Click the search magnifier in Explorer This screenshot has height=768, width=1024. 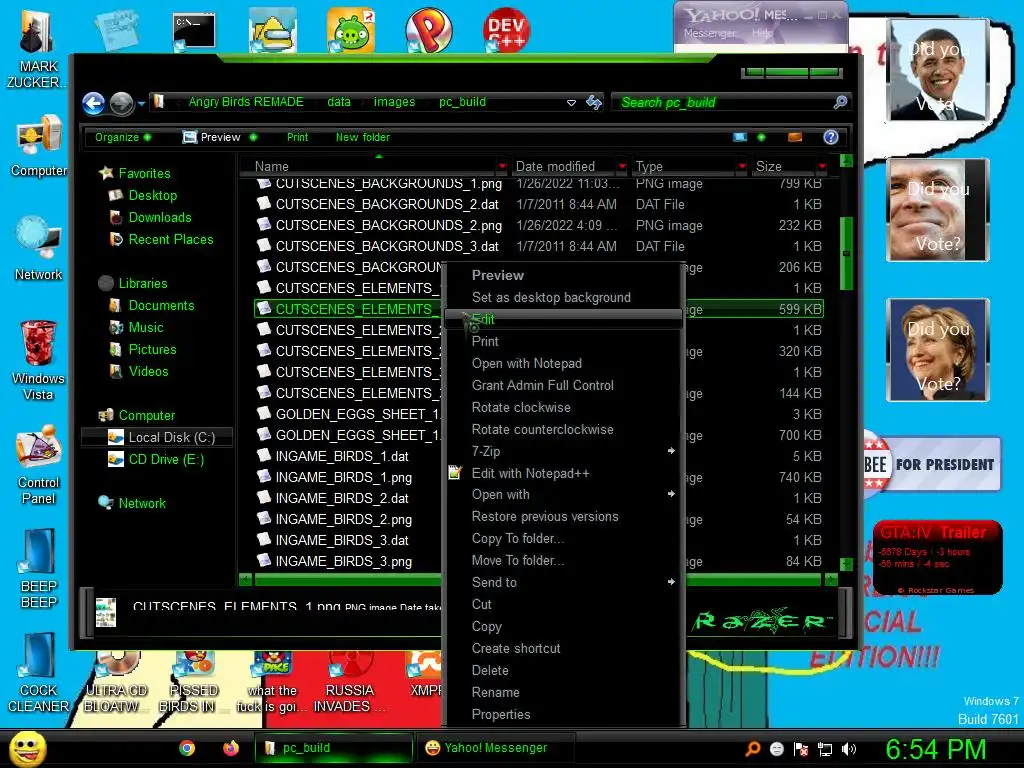840,102
